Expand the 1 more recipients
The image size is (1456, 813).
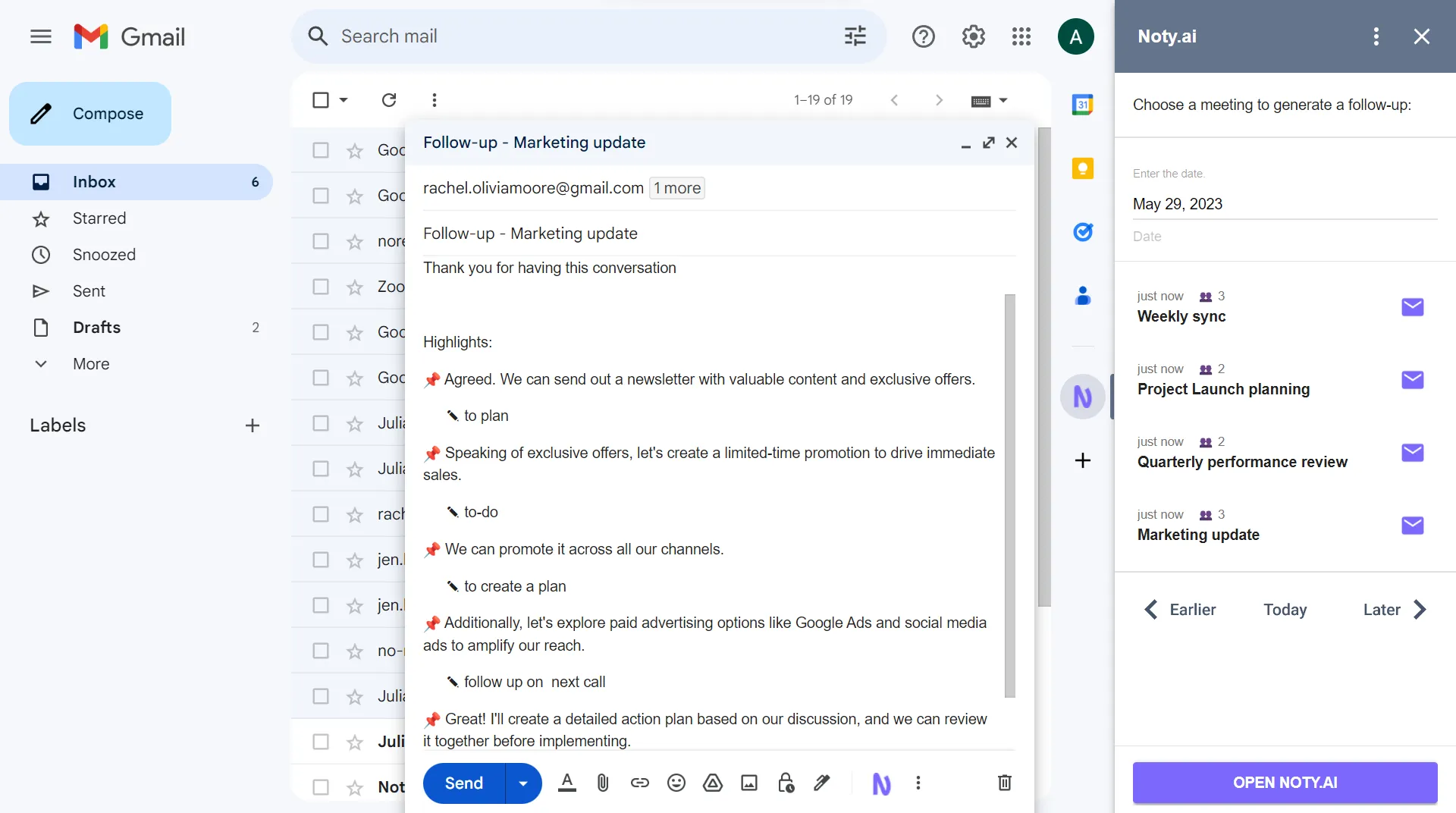(x=677, y=188)
